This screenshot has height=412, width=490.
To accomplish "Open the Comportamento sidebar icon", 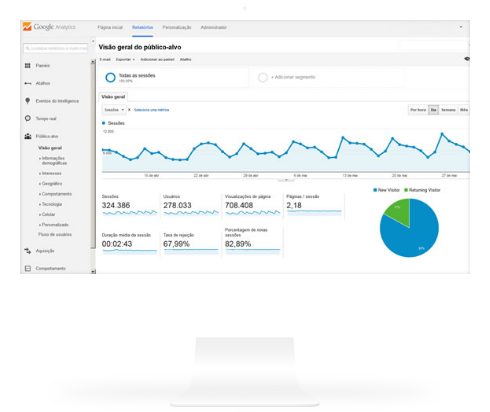I will click(28, 268).
